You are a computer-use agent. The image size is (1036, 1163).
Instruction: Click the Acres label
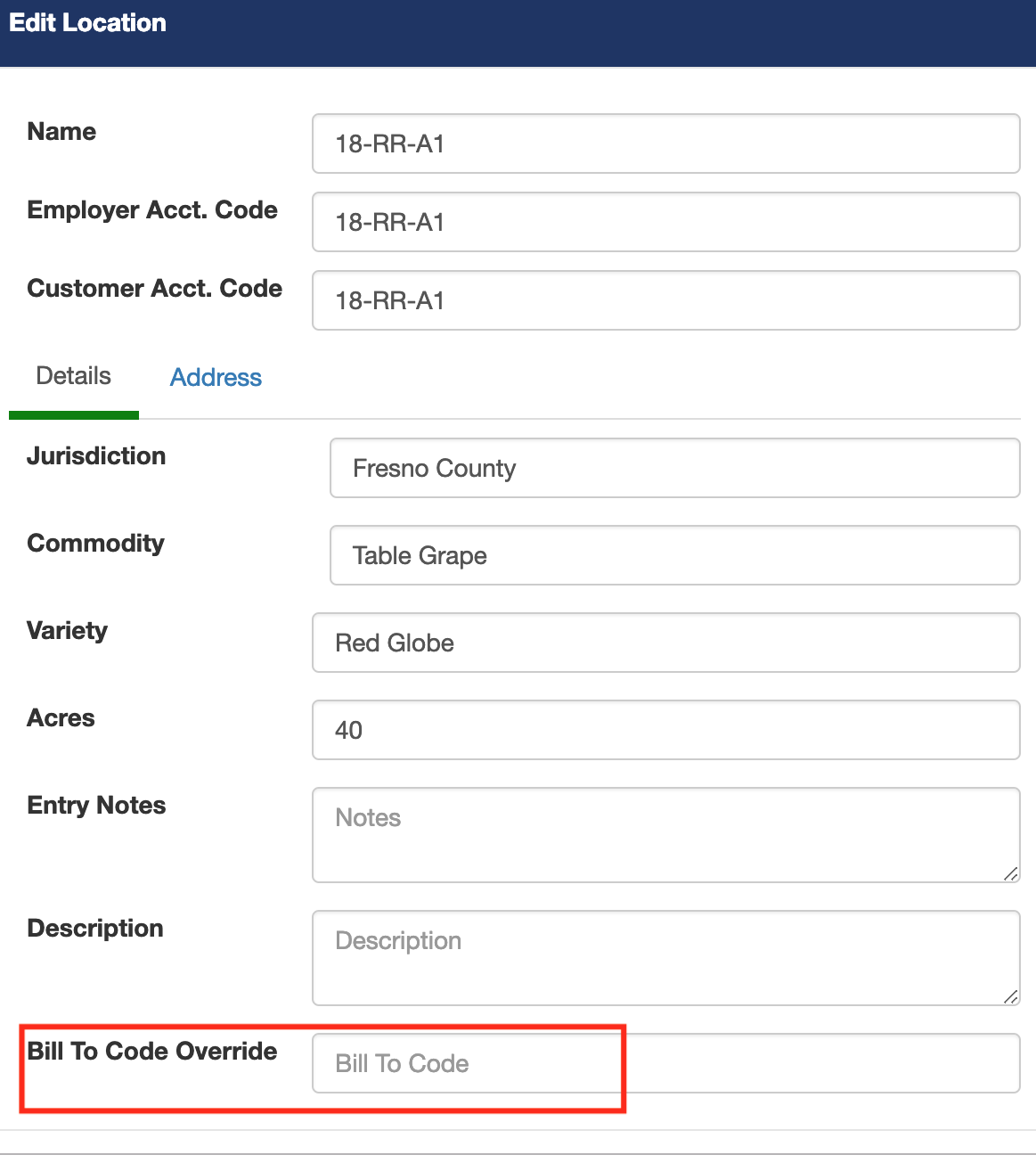point(61,717)
